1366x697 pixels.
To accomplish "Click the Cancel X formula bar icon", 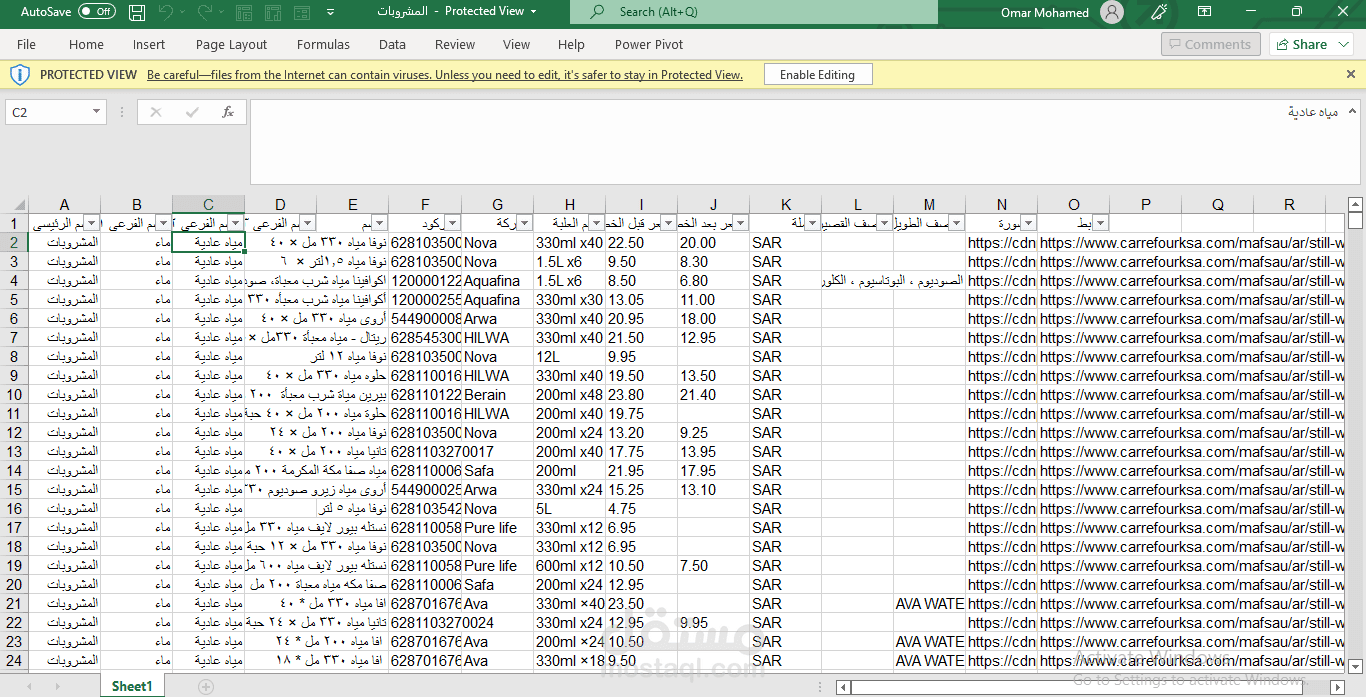I will [x=155, y=112].
